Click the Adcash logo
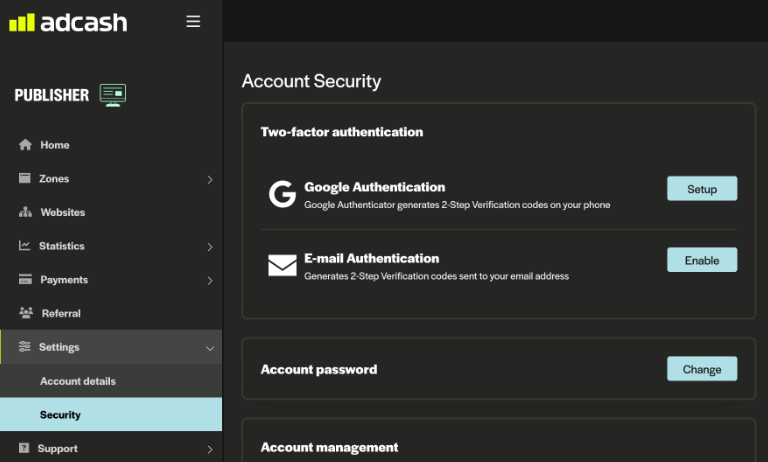 coord(68,22)
